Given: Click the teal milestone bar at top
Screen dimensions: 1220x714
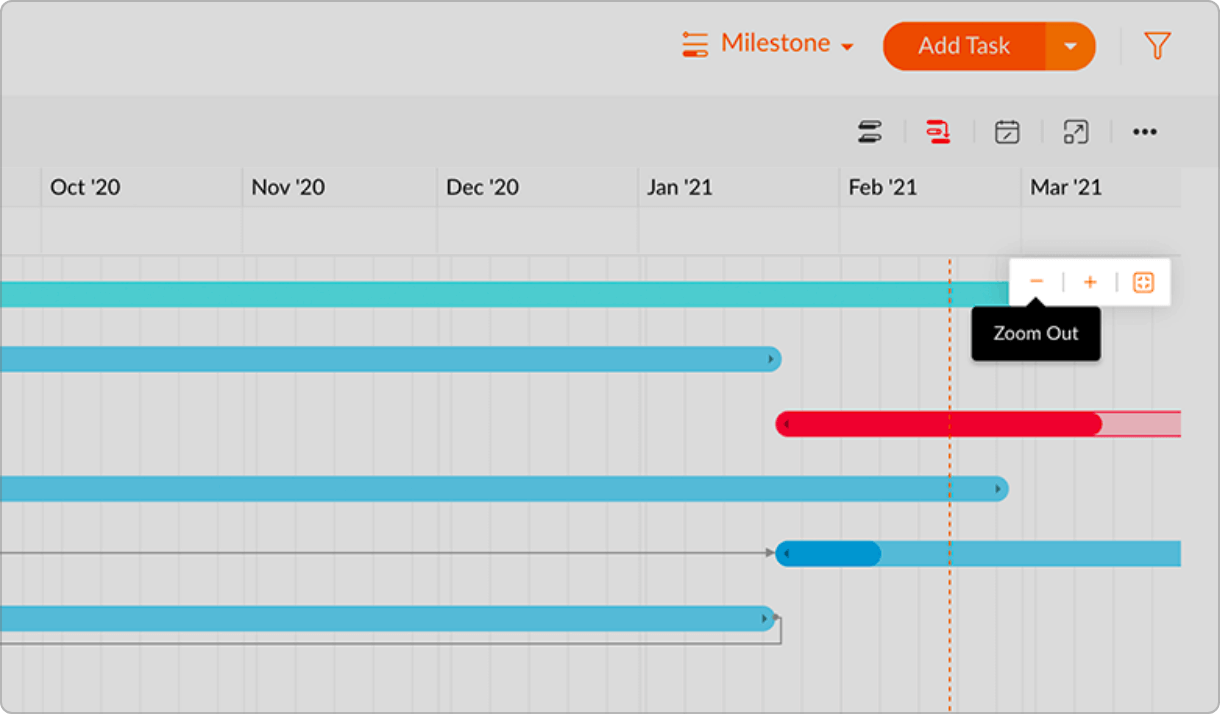Looking at the screenshot, I should 500,294.
